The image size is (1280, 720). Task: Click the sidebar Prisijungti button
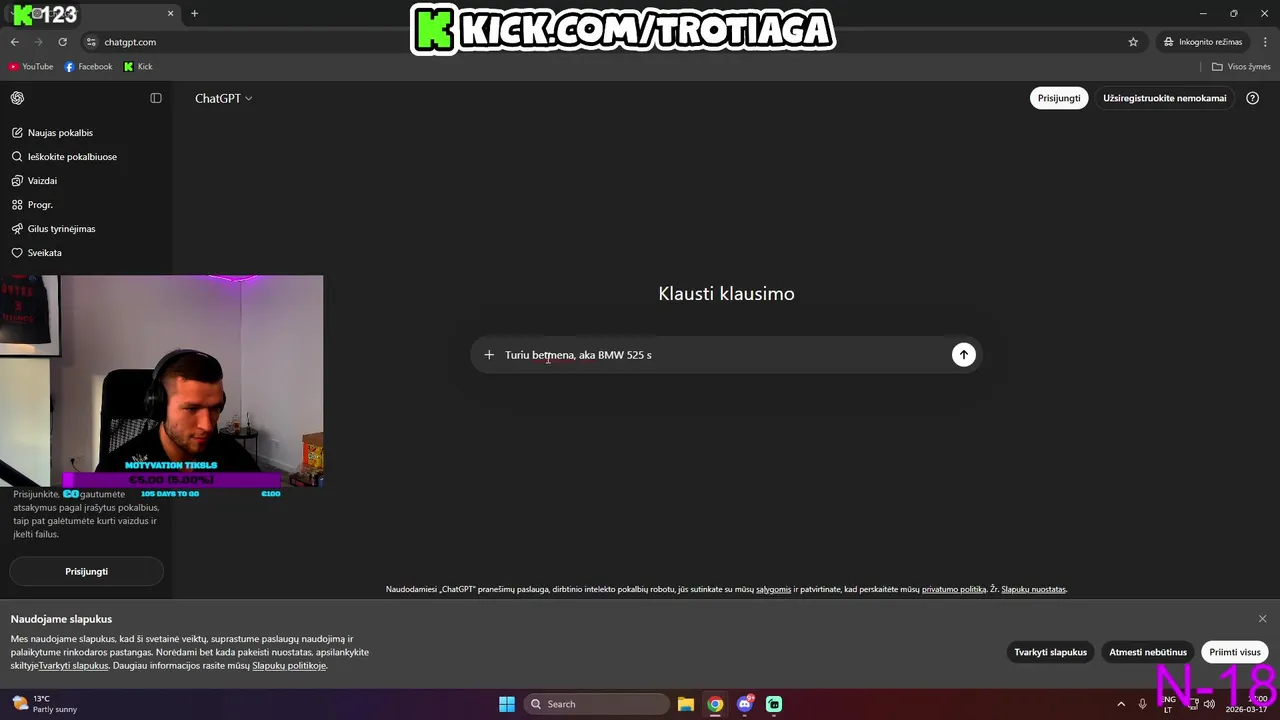click(x=86, y=571)
